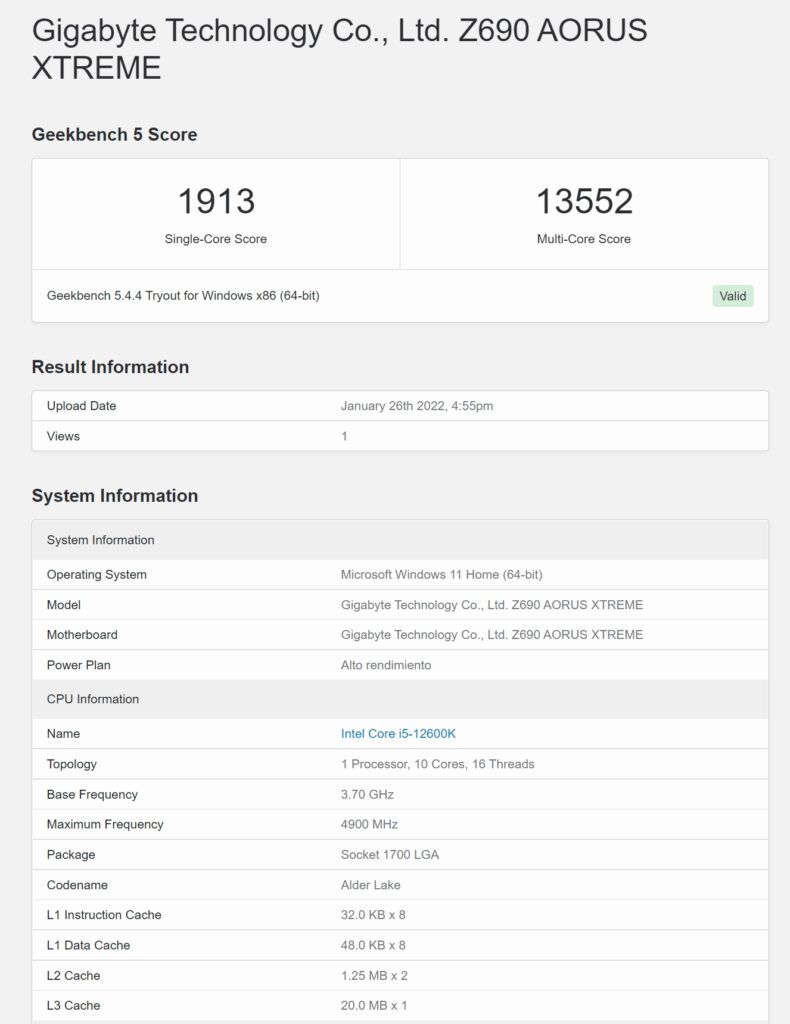
Task: Click the CPU Information section header
Action: (400, 699)
